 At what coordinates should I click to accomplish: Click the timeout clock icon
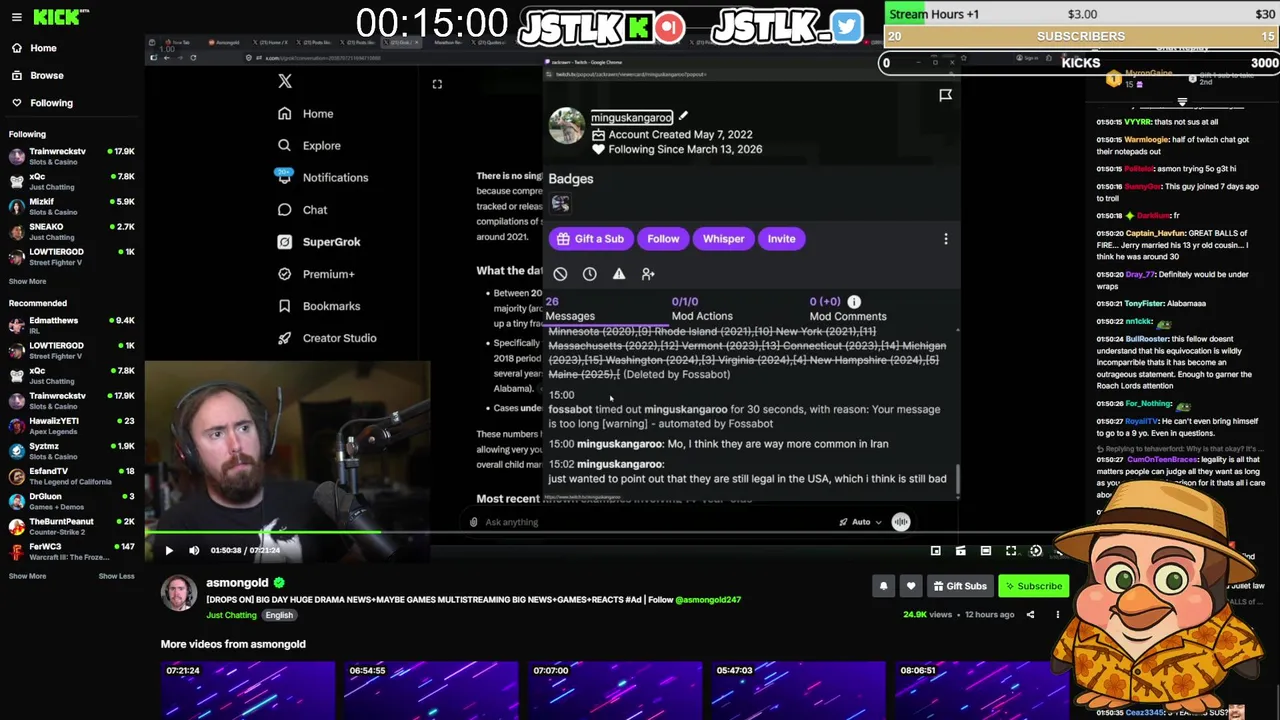(x=590, y=274)
